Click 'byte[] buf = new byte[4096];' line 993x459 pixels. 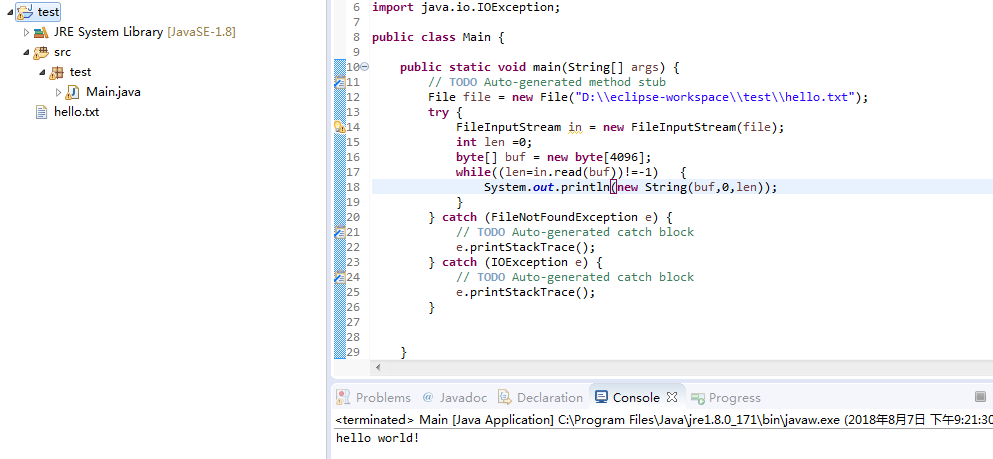pyautogui.click(x=553, y=158)
